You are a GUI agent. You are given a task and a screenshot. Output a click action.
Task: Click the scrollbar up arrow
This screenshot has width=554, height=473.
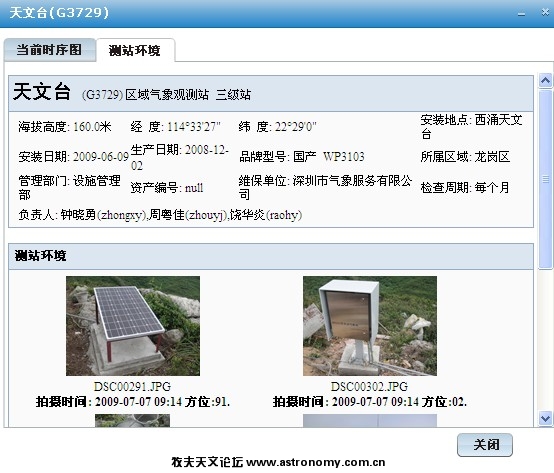(x=546, y=81)
